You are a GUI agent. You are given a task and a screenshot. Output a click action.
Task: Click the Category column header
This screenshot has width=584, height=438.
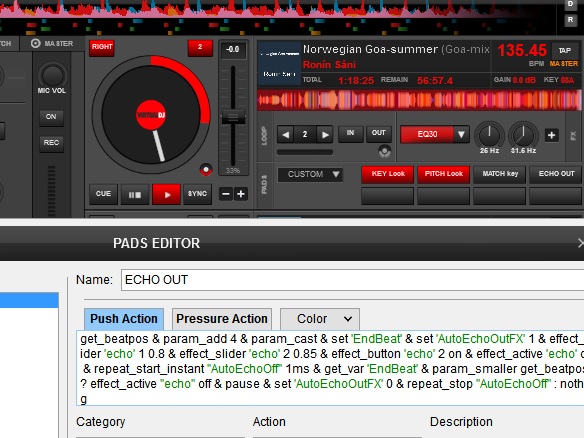pos(101,422)
